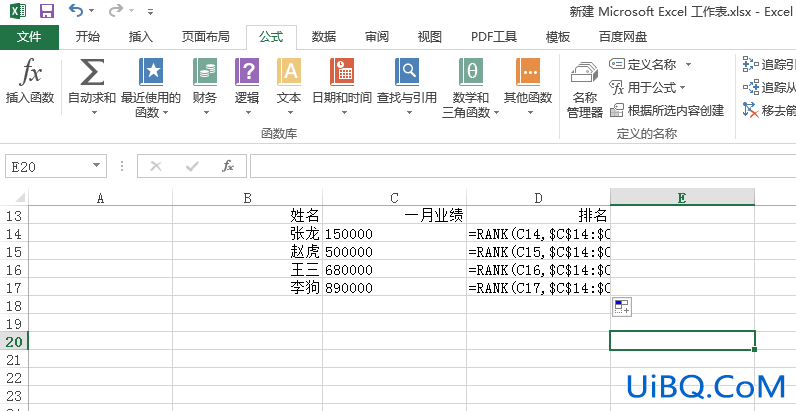Switch to the View (视图) tab
The width and height of the screenshot is (796, 411).
(429, 37)
